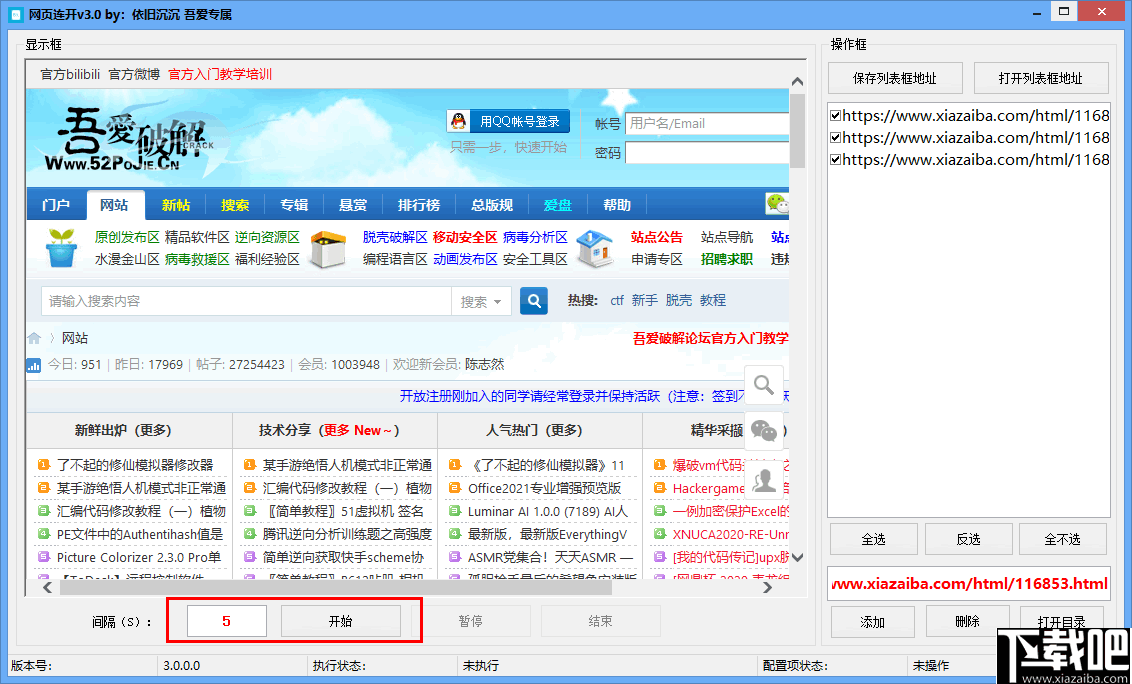
Task: Click the floating user profile sidebar icon
Action: [x=764, y=479]
